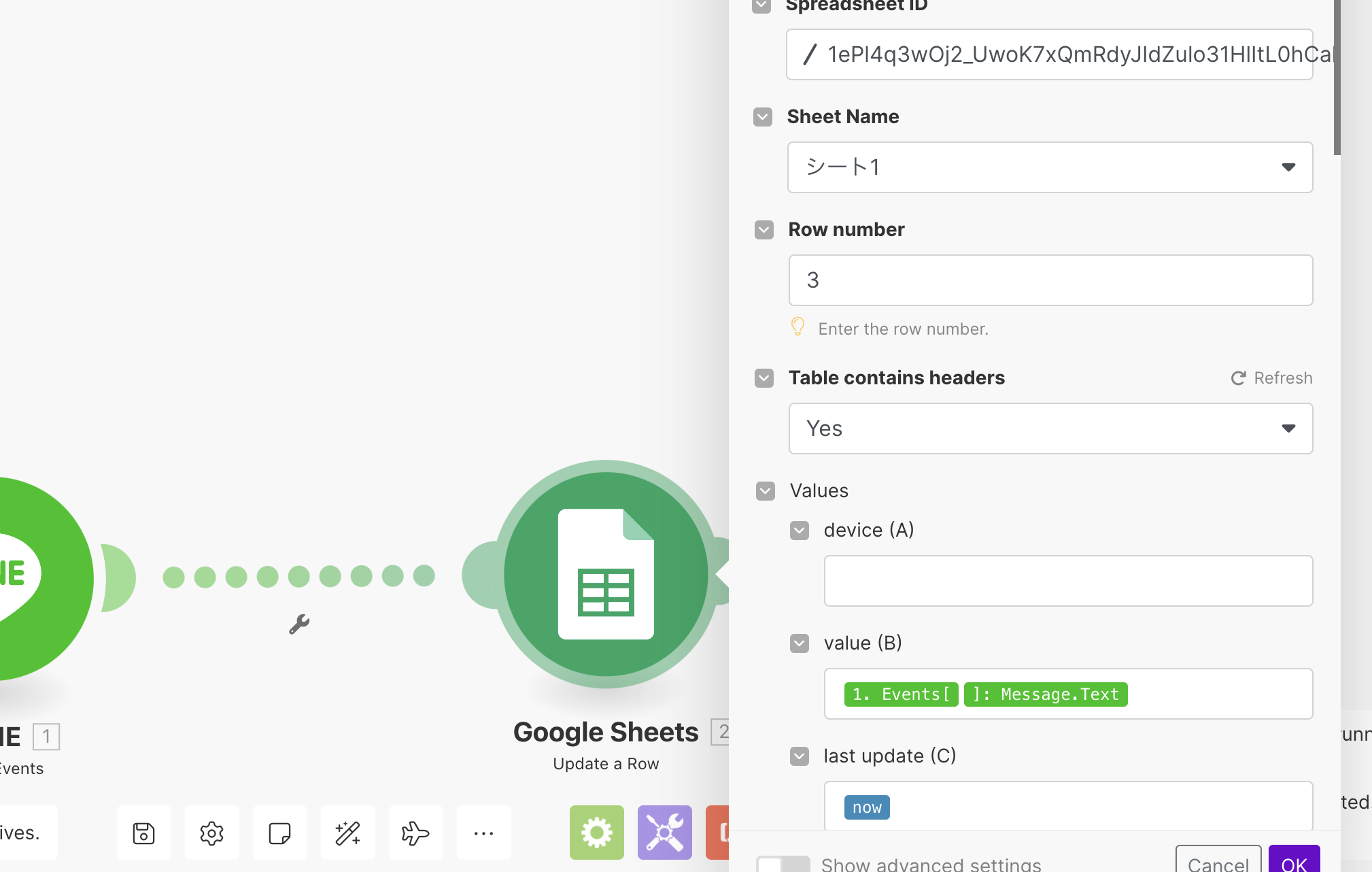Screen dimensions: 1372x872
Task: Click the explain flow airplane icon
Action: [415, 833]
